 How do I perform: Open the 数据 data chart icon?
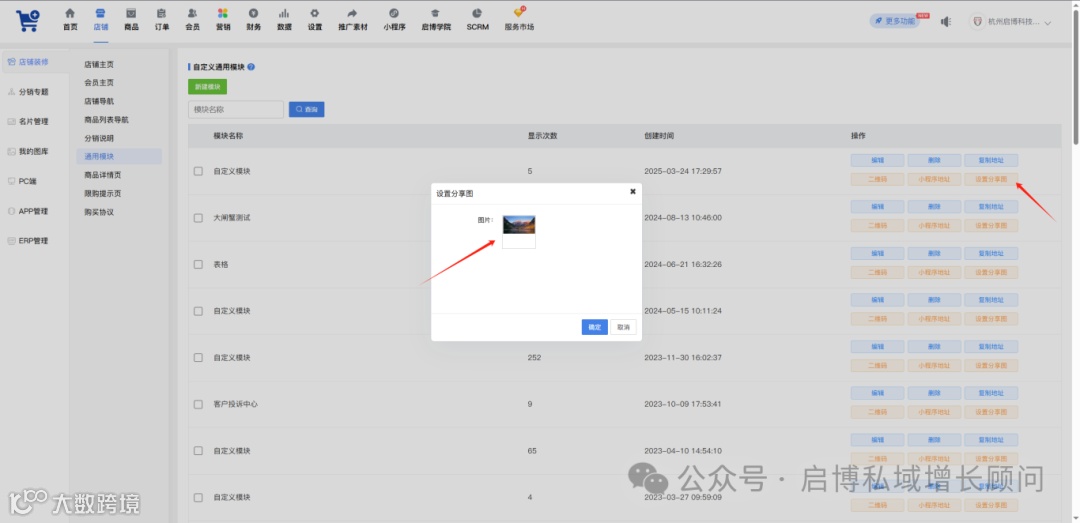pyautogui.click(x=284, y=13)
